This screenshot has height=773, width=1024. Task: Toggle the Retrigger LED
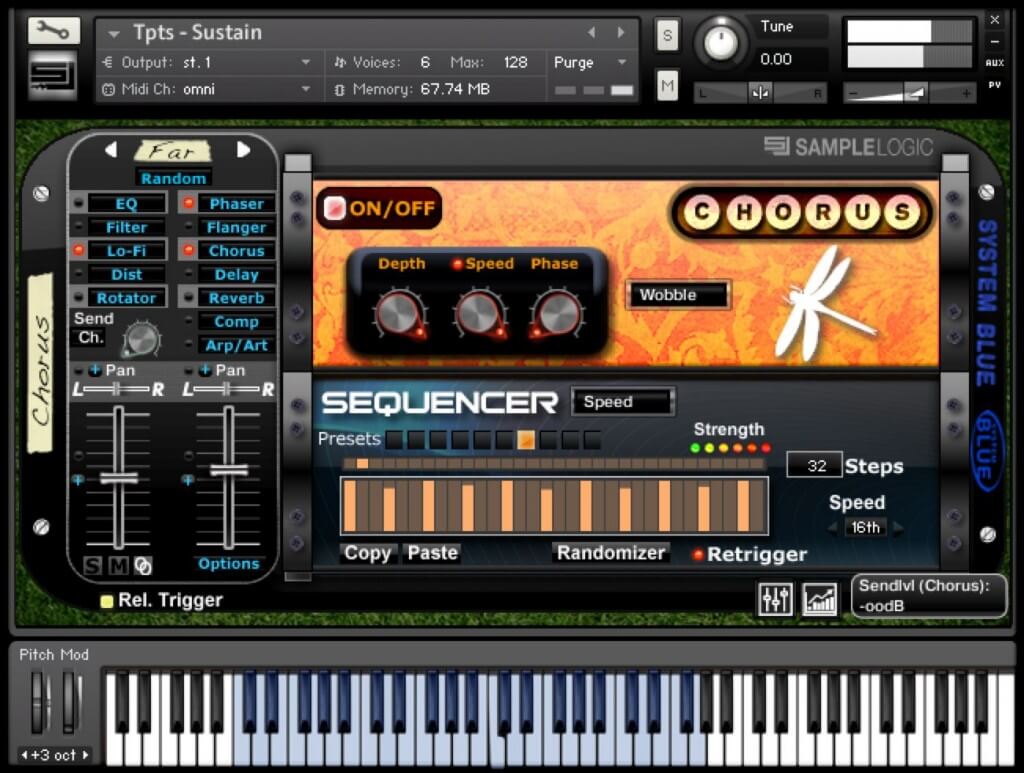pos(697,554)
